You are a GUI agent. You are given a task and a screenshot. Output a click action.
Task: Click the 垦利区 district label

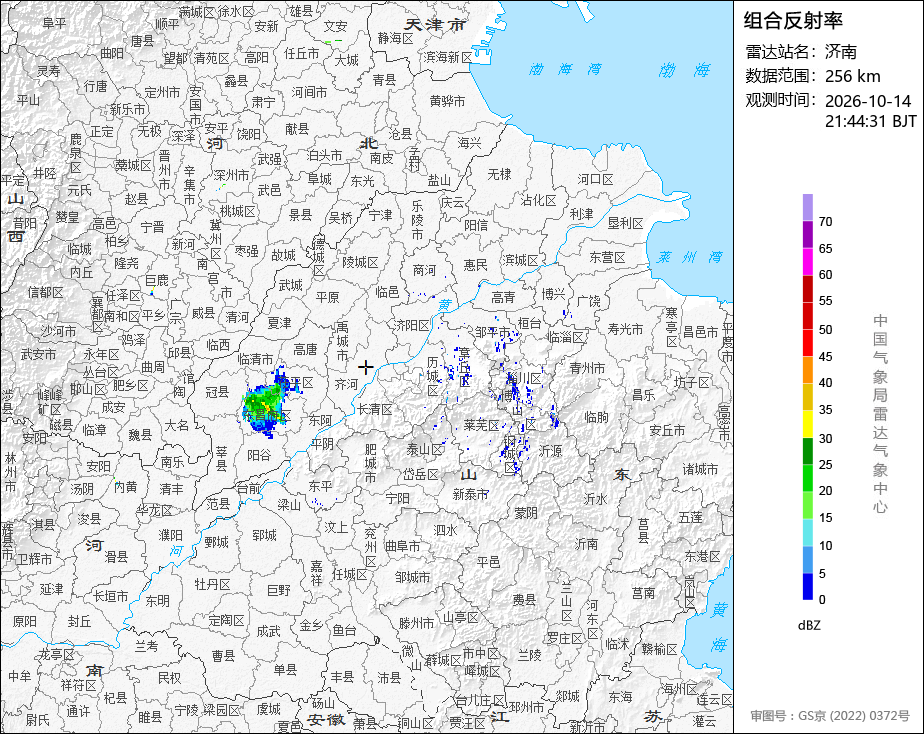coord(625,223)
